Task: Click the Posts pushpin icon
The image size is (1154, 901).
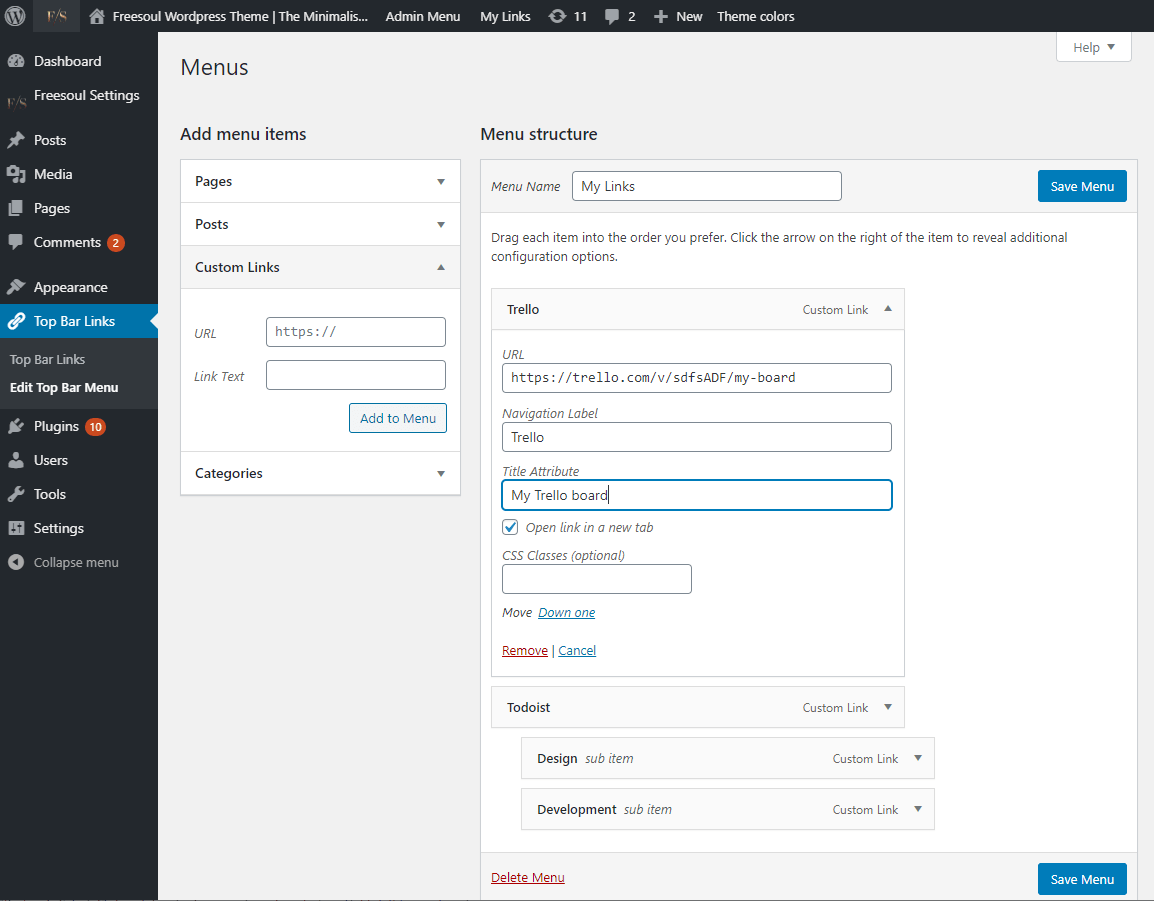Action: tap(15, 140)
